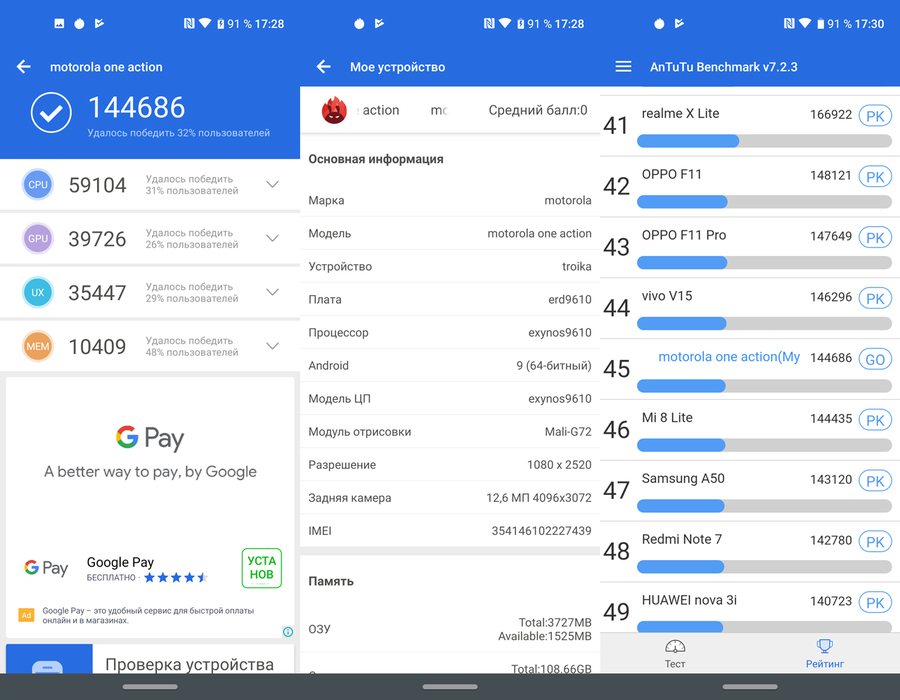Tap the speedometer Тест icon

675,647
